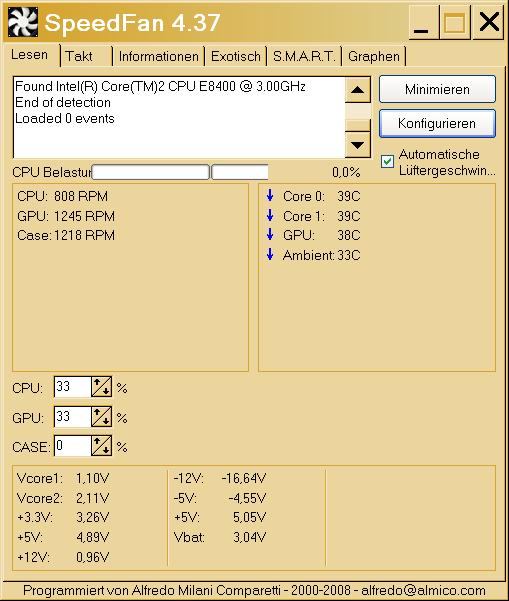Open the S.M.A.R.T. tab

coord(304,56)
